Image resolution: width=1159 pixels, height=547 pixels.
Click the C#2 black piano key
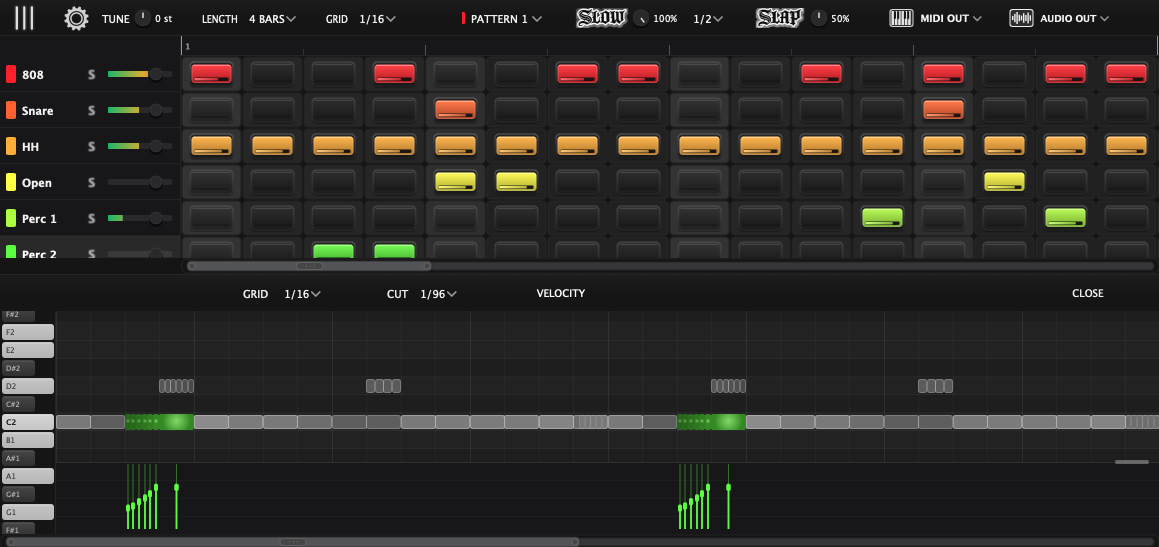[18, 404]
